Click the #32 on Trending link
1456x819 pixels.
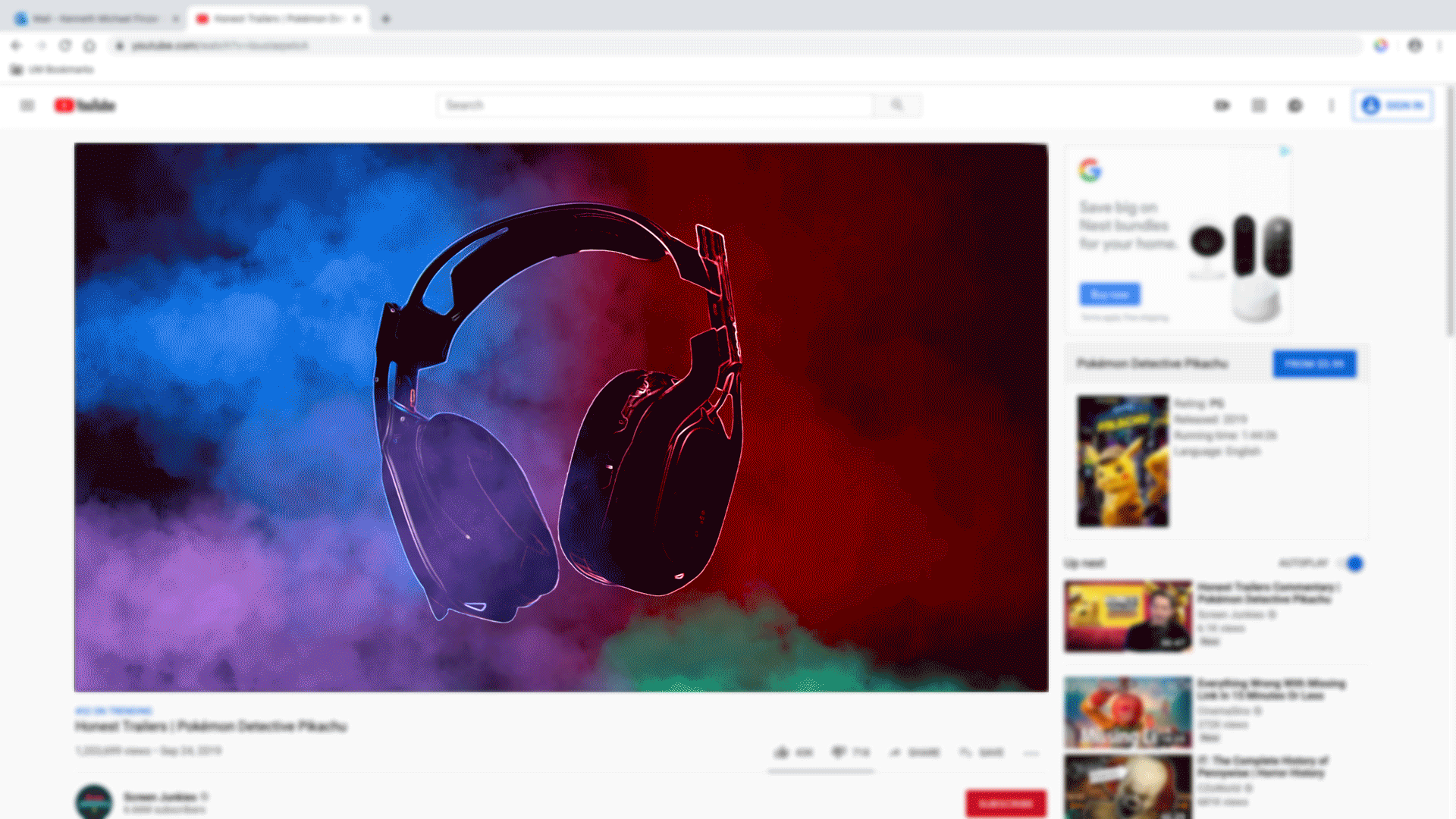[x=114, y=711]
